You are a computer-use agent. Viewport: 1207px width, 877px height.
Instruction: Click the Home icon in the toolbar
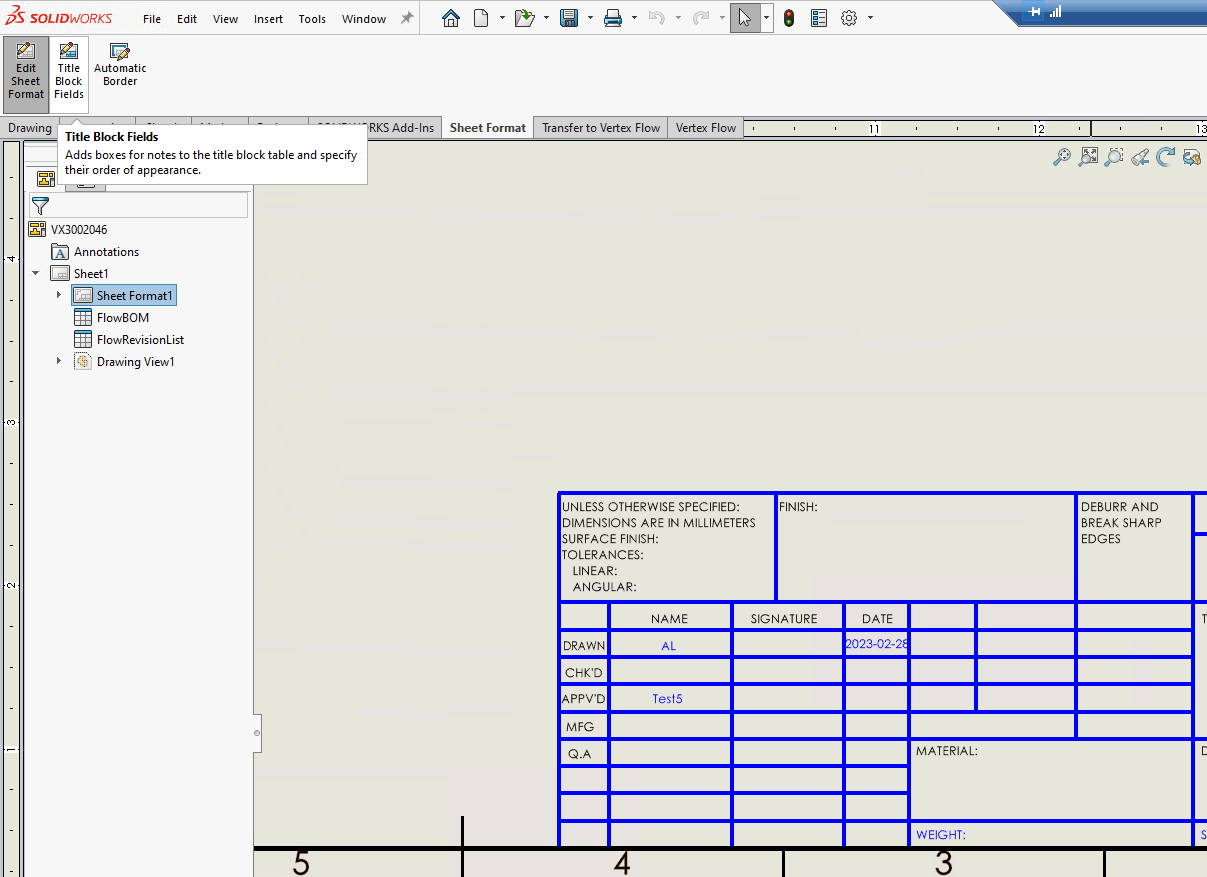coord(451,18)
